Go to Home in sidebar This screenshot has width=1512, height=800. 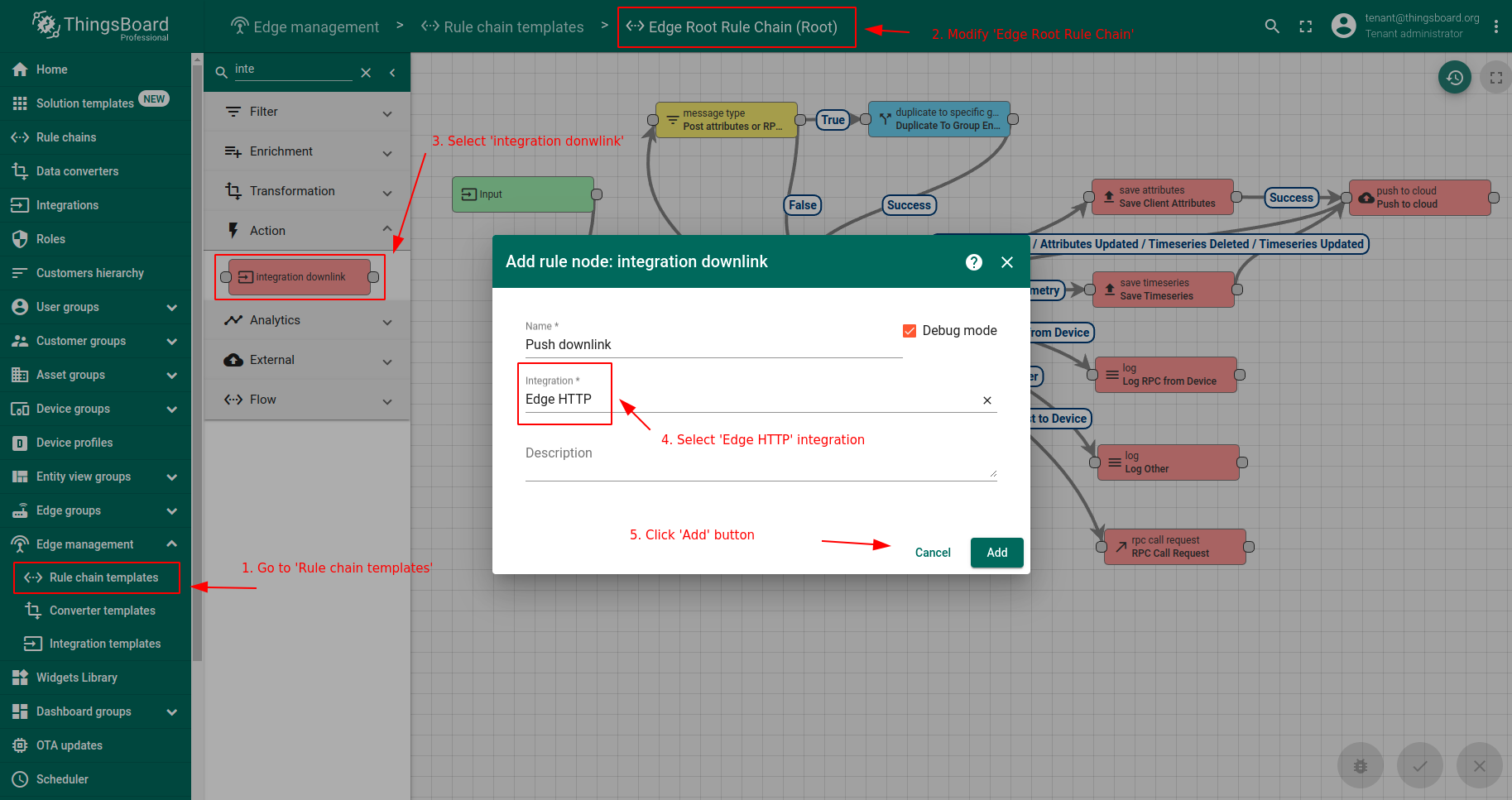[95, 69]
